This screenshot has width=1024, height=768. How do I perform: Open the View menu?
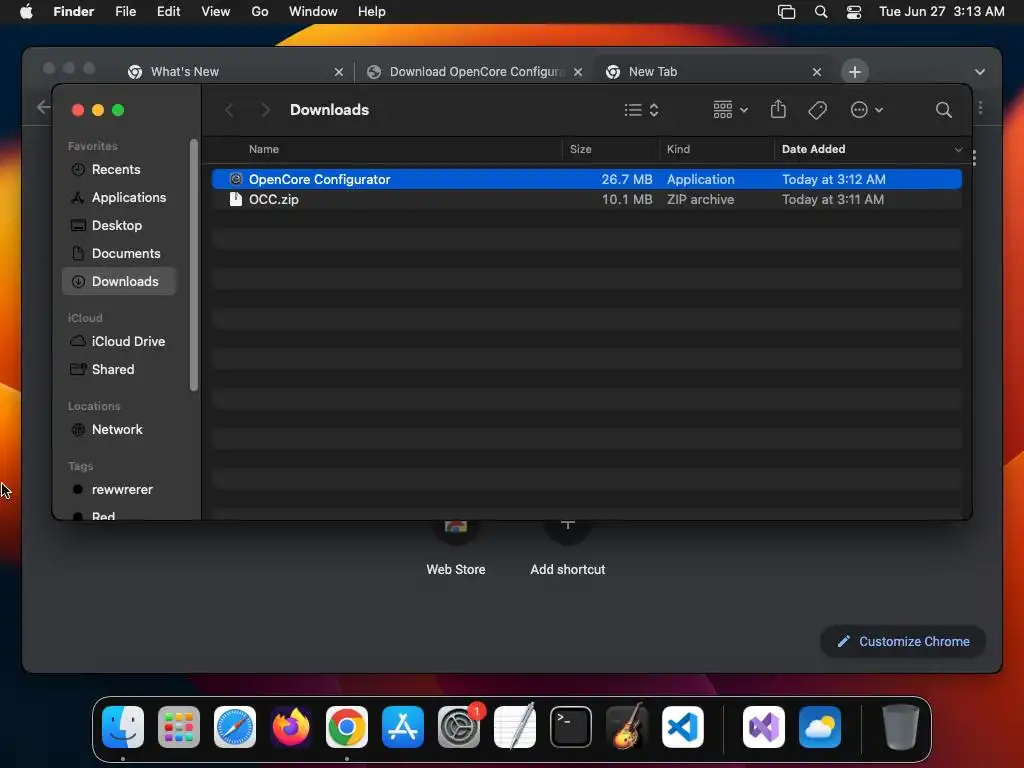point(216,12)
